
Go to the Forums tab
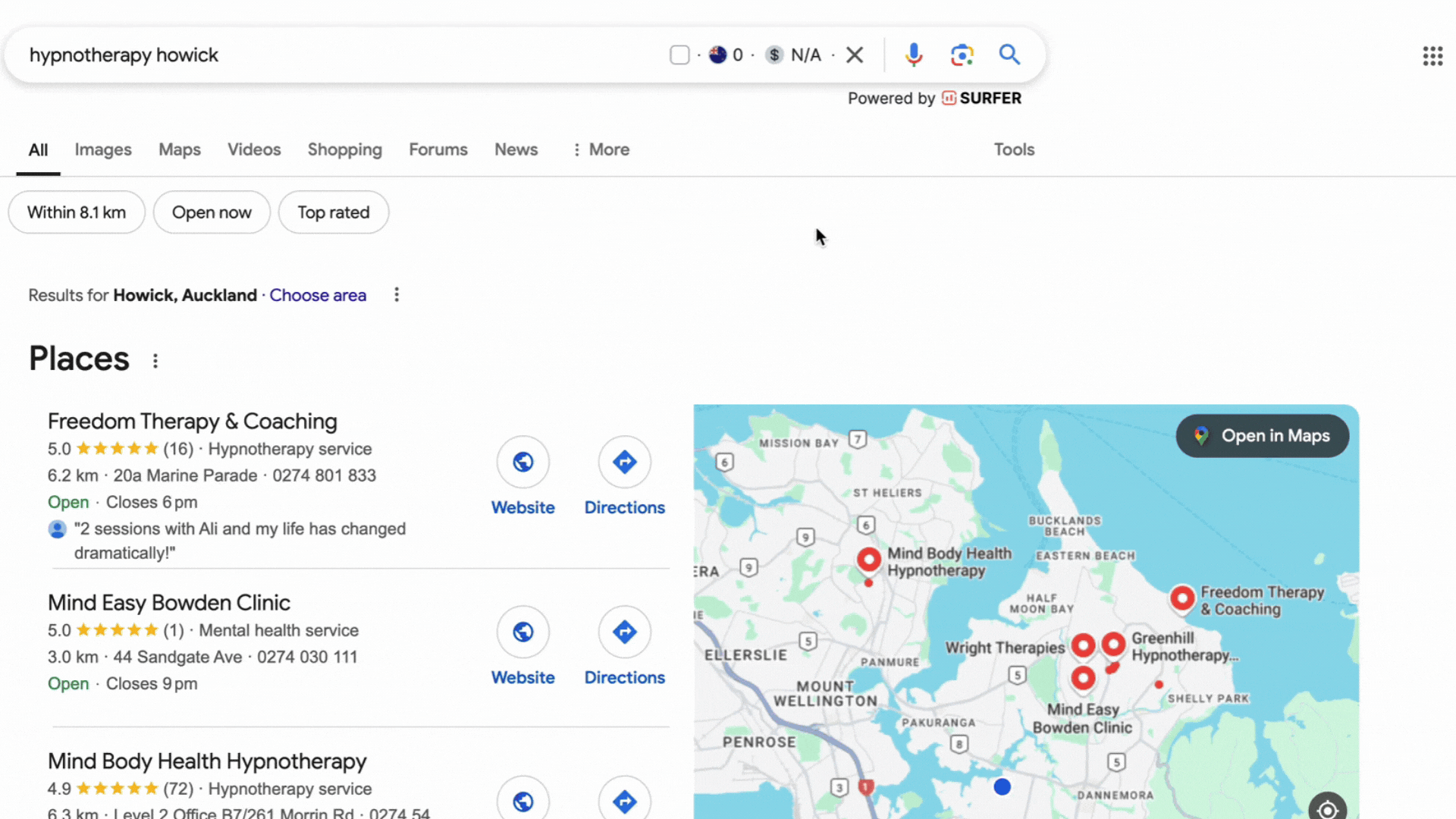click(438, 149)
